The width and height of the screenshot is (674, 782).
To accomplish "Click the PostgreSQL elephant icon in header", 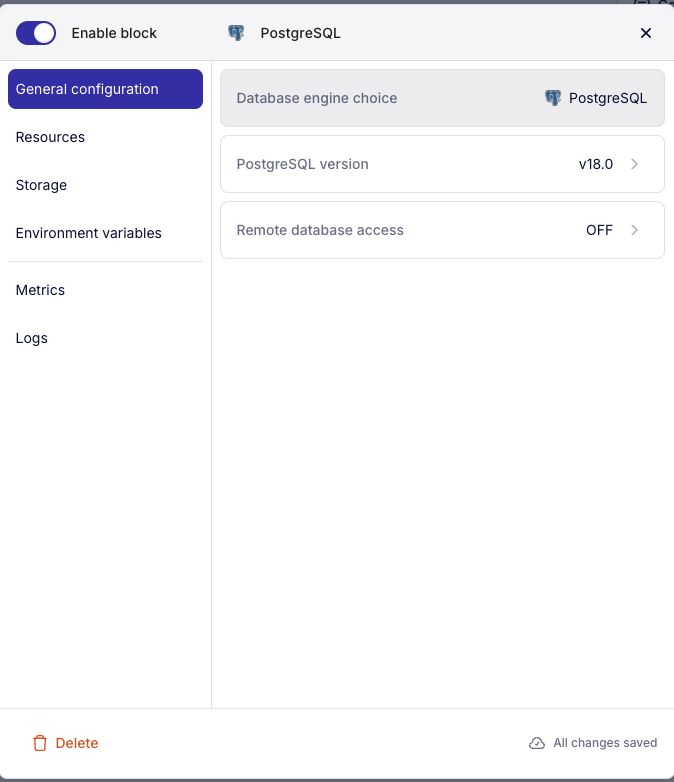I will pos(236,33).
